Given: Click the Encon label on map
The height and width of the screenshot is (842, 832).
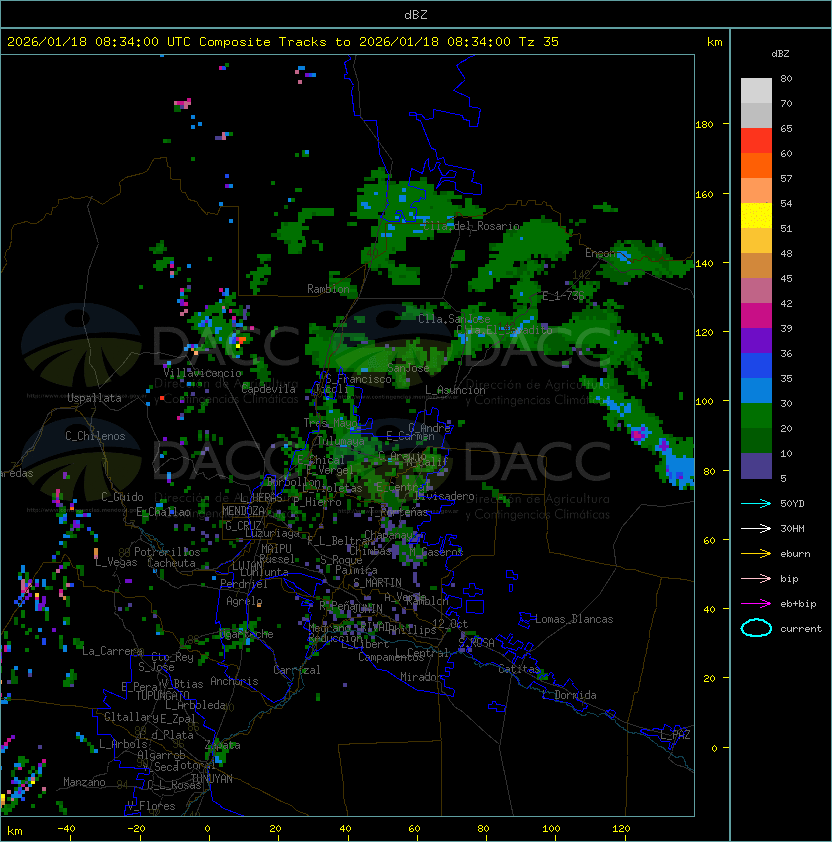Looking at the screenshot, I should coord(600,253).
